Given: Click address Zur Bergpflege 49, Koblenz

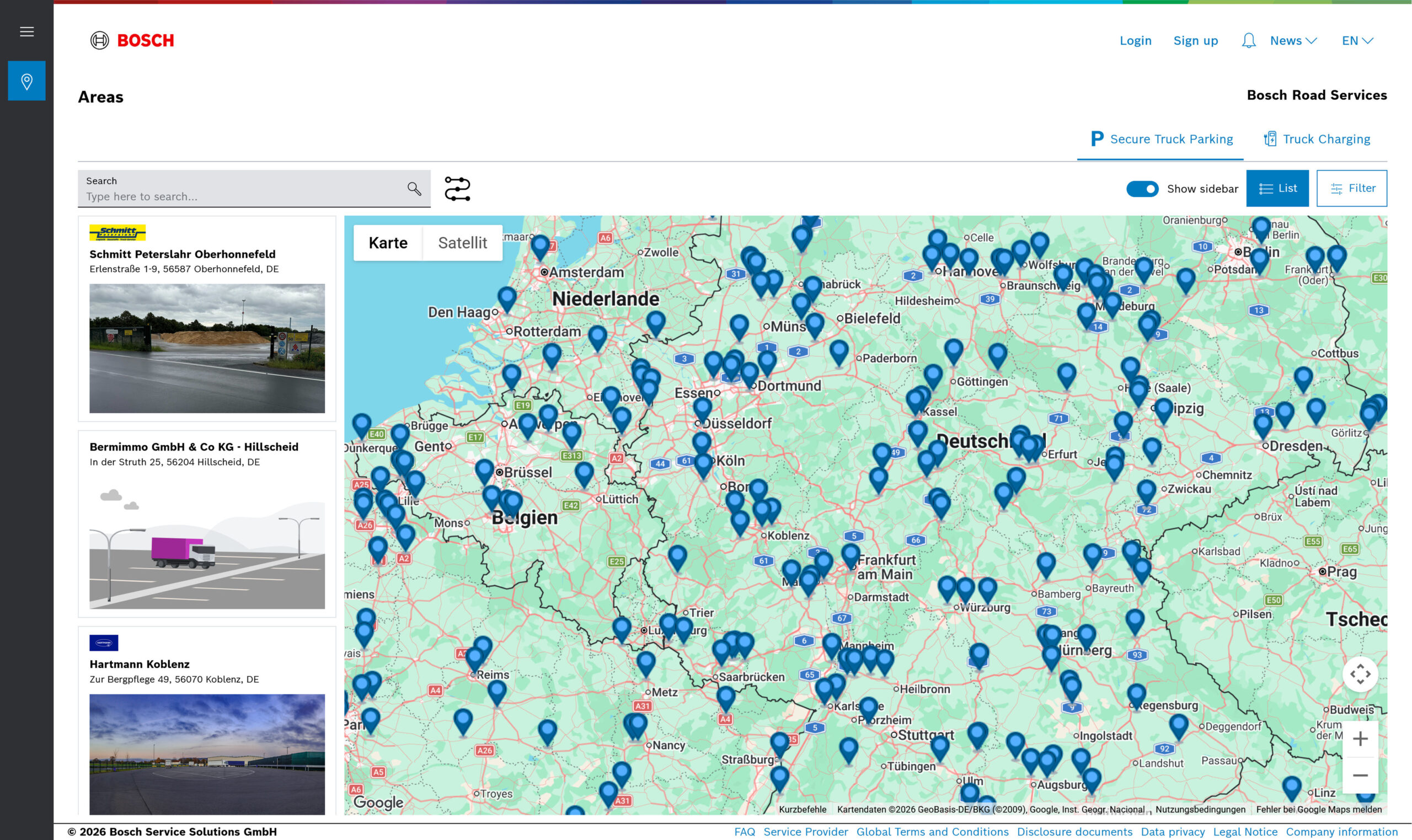Looking at the screenshot, I should click(174, 680).
